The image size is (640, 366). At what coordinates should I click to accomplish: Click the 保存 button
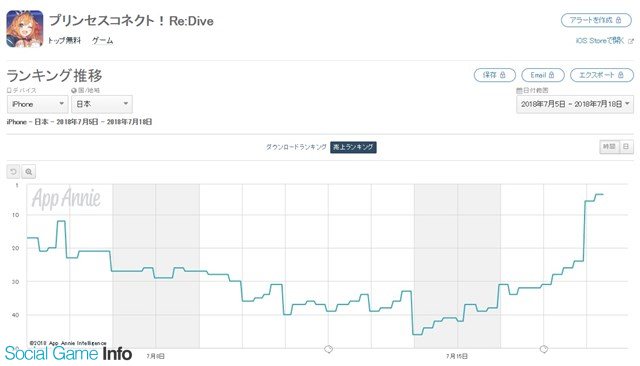[494, 75]
